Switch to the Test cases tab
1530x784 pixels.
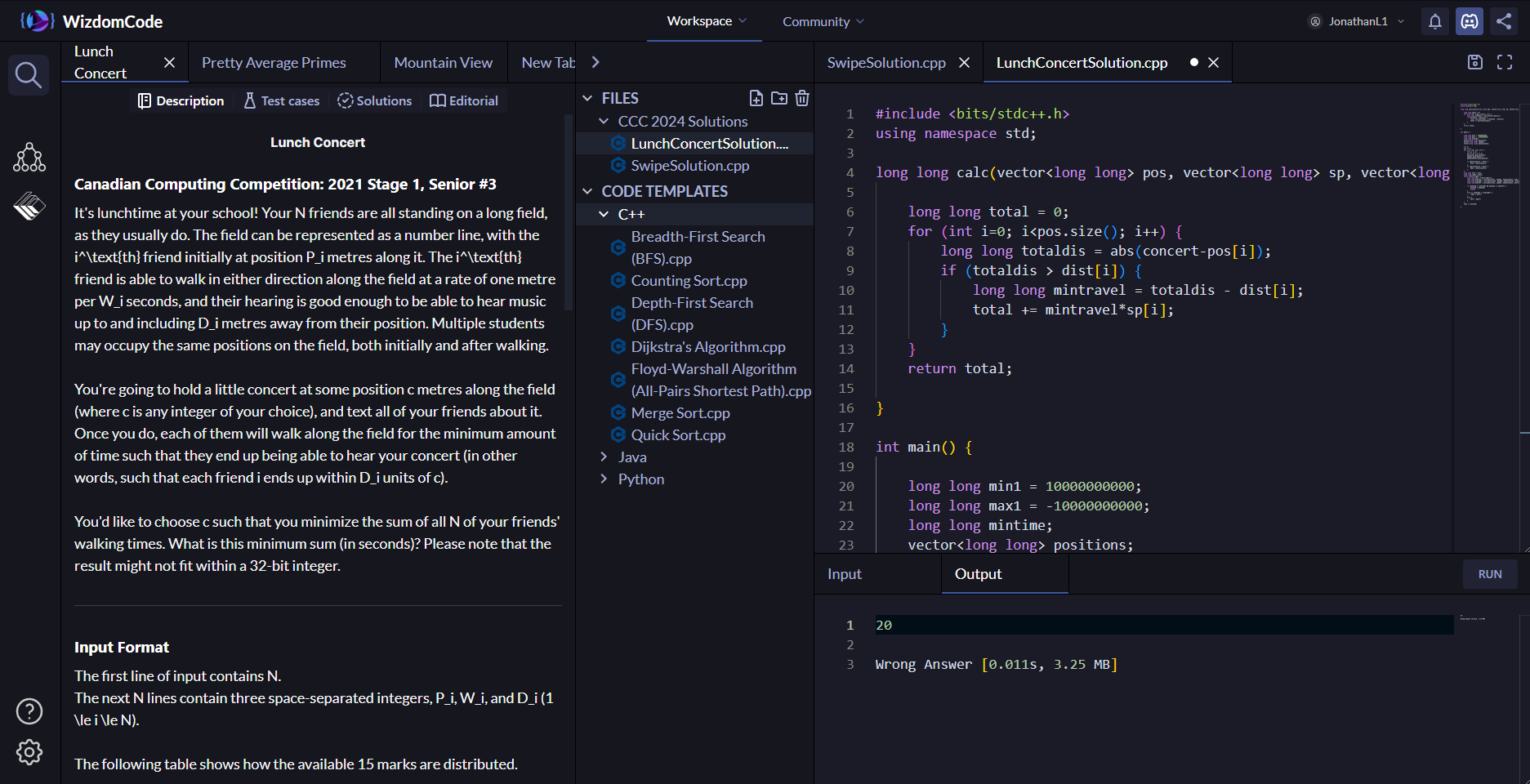point(281,100)
